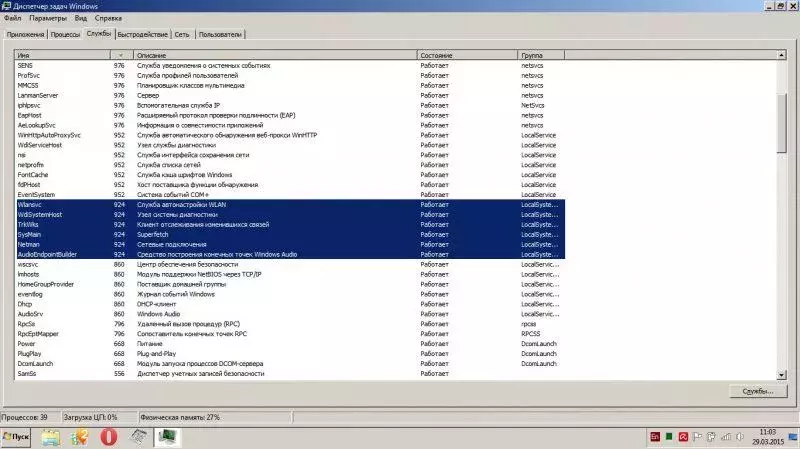Select the WinHttpAutoProxySvc service row
Image resolution: width=800 pixels, height=449 pixels.
(290, 135)
